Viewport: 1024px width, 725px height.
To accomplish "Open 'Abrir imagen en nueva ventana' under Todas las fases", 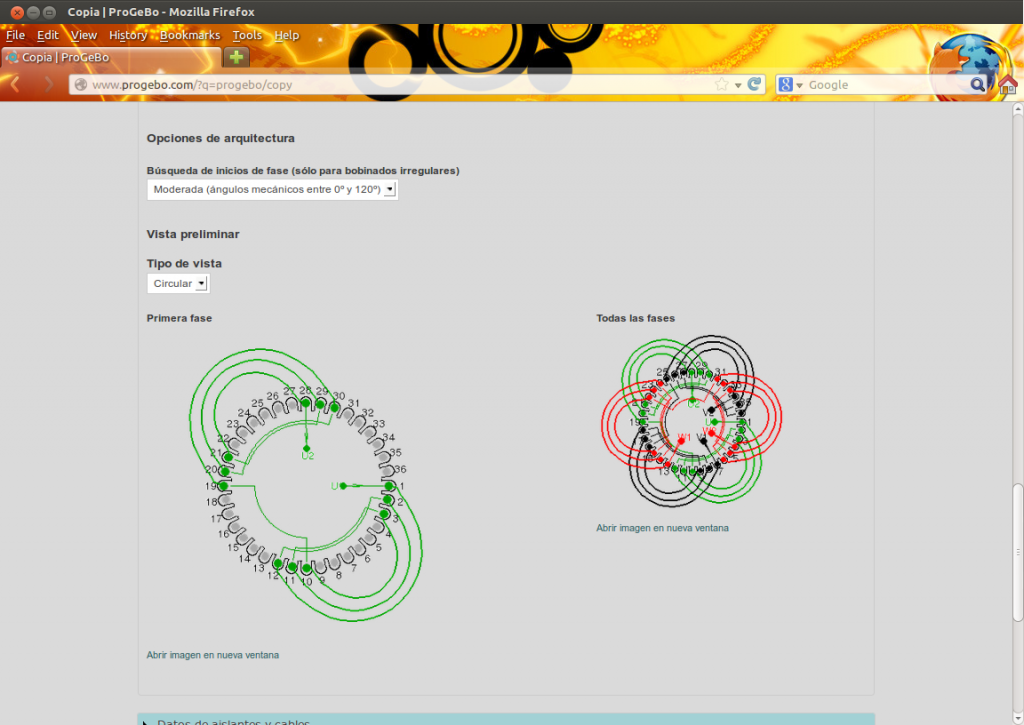I will pyautogui.click(x=662, y=528).
